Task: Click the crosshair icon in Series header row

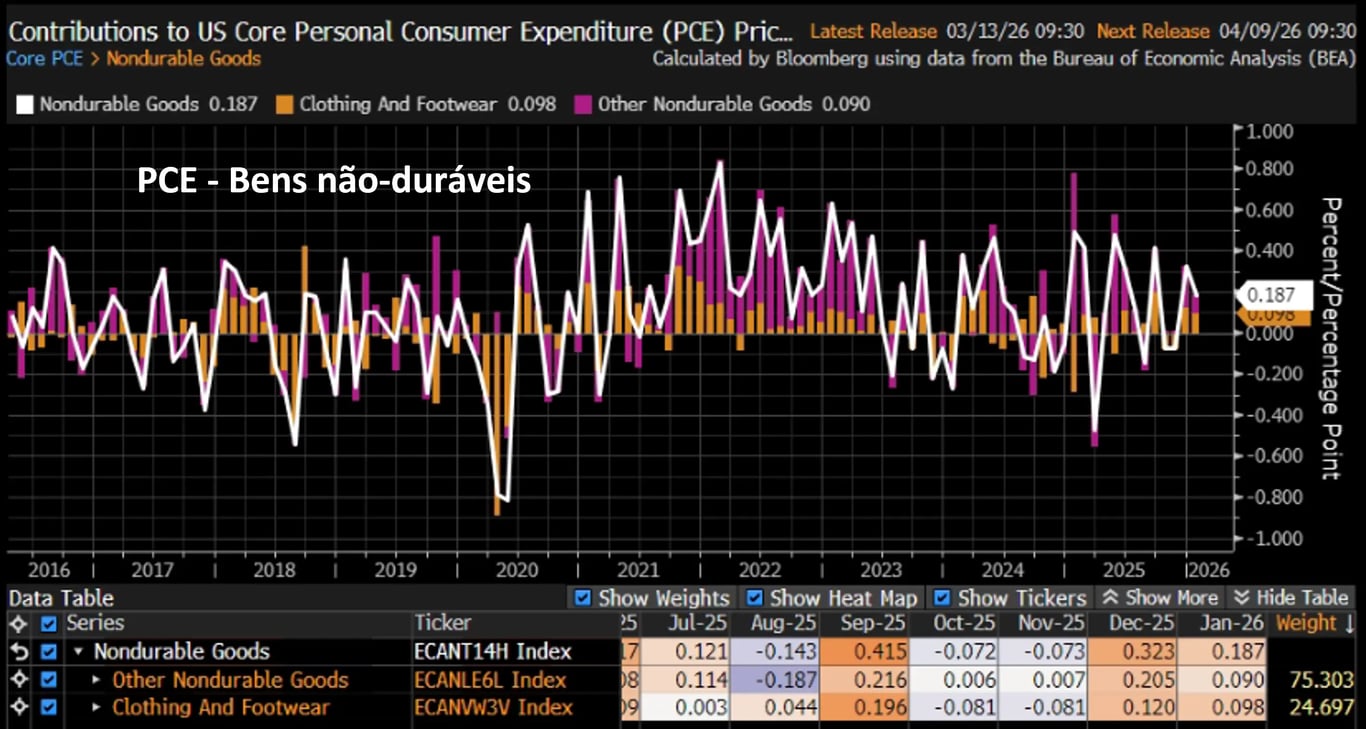Action: [17, 624]
